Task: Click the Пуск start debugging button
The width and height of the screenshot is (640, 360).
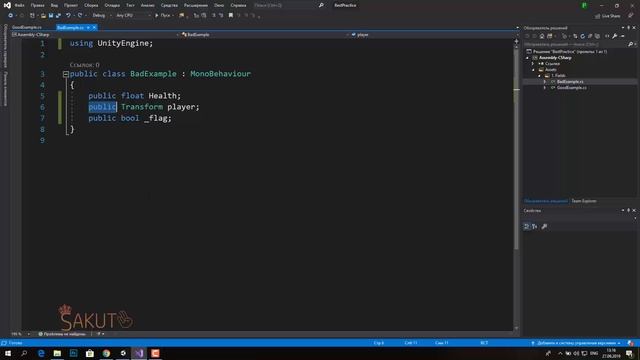Action: tap(163, 16)
